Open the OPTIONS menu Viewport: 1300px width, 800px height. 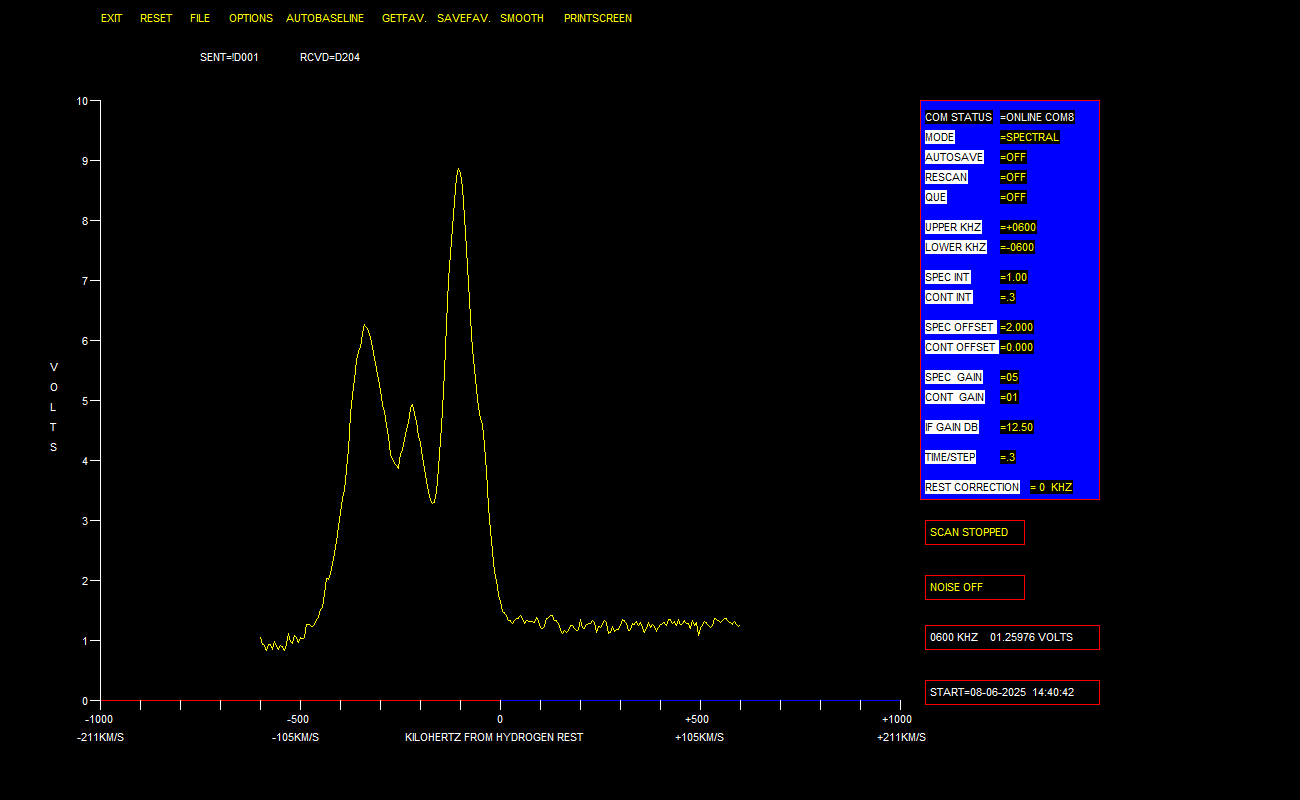tap(251, 18)
